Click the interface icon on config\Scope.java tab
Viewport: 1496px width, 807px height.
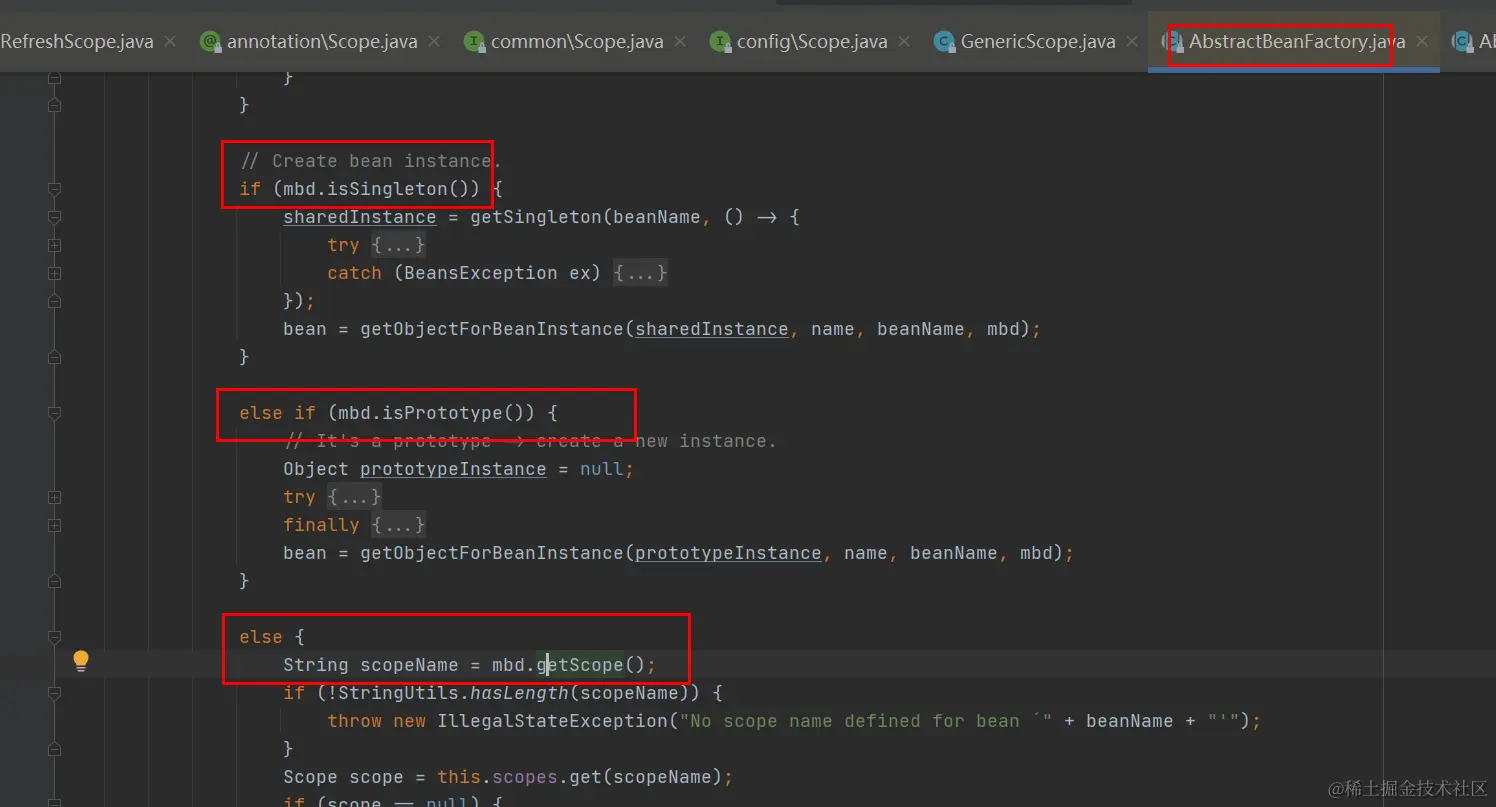click(x=720, y=42)
